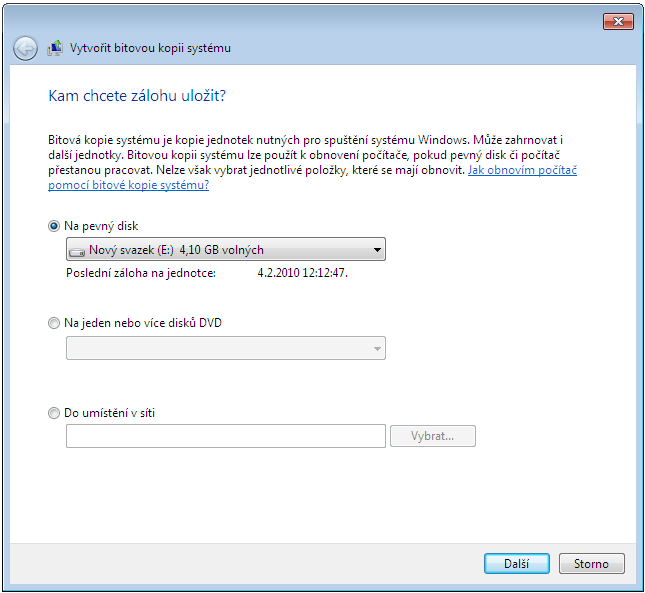Screen dimensions: 645x593
Task: Select the "Do umístění v síti" radio button
Action: click(x=54, y=412)
